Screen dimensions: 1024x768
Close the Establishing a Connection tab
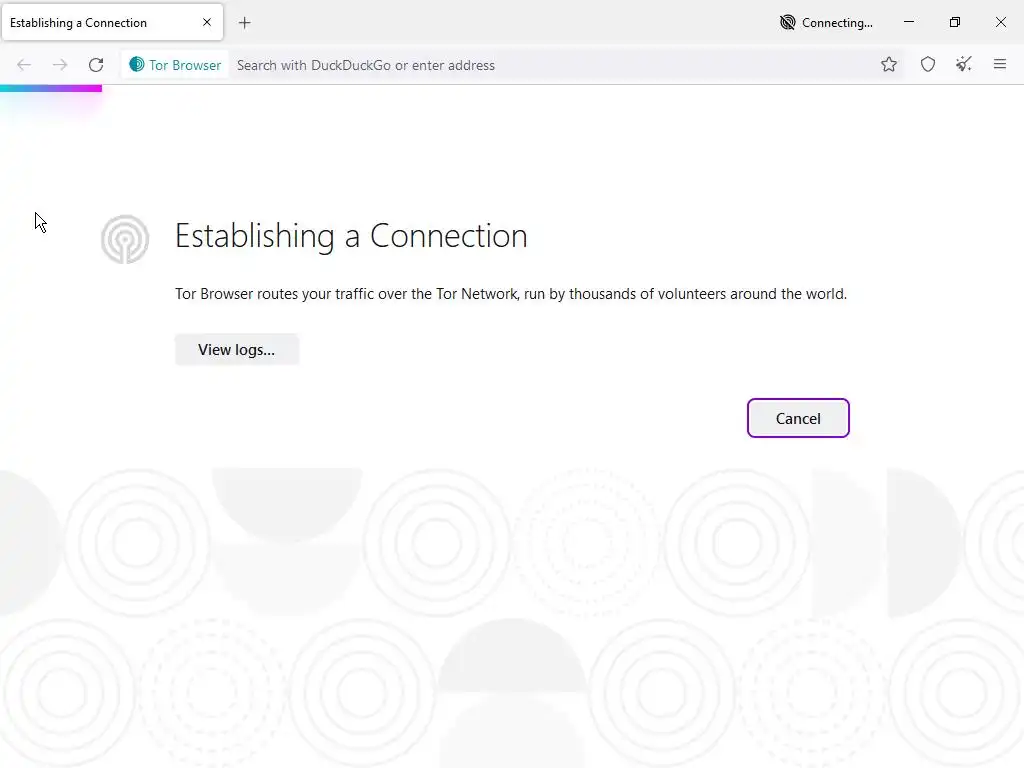click(207, 22)
